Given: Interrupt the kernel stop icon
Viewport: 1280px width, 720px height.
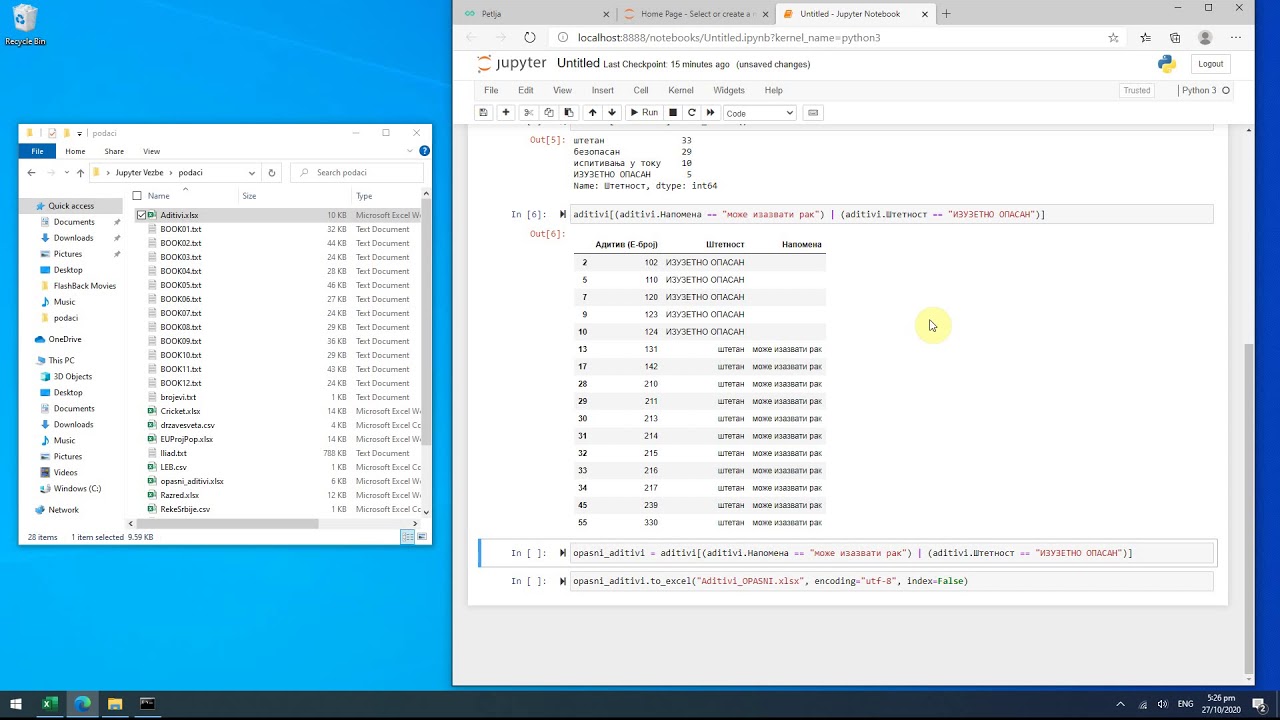Looking at the screenshot, I should point(673,113).
